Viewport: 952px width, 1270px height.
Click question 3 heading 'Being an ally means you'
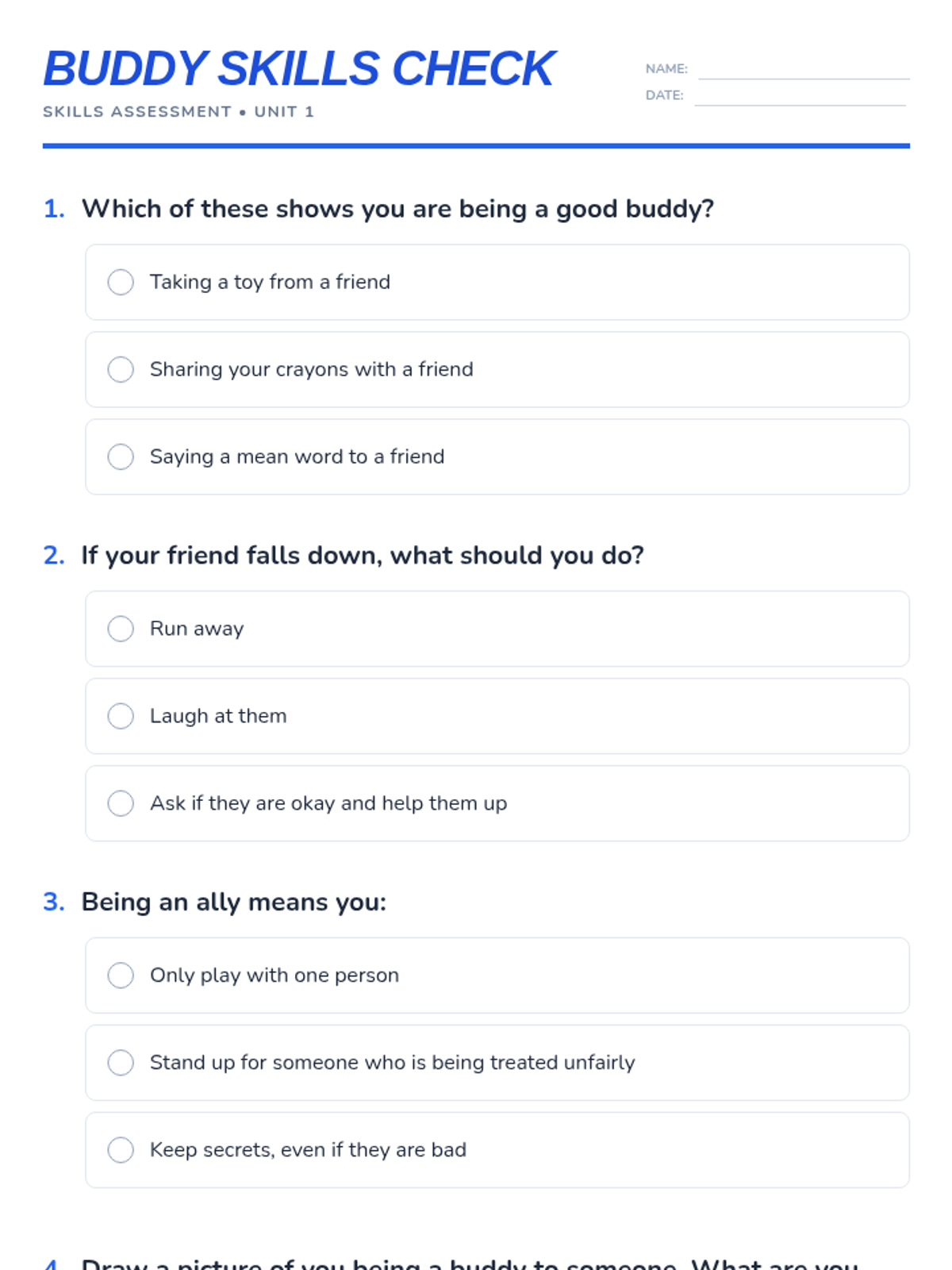[234, 902]
